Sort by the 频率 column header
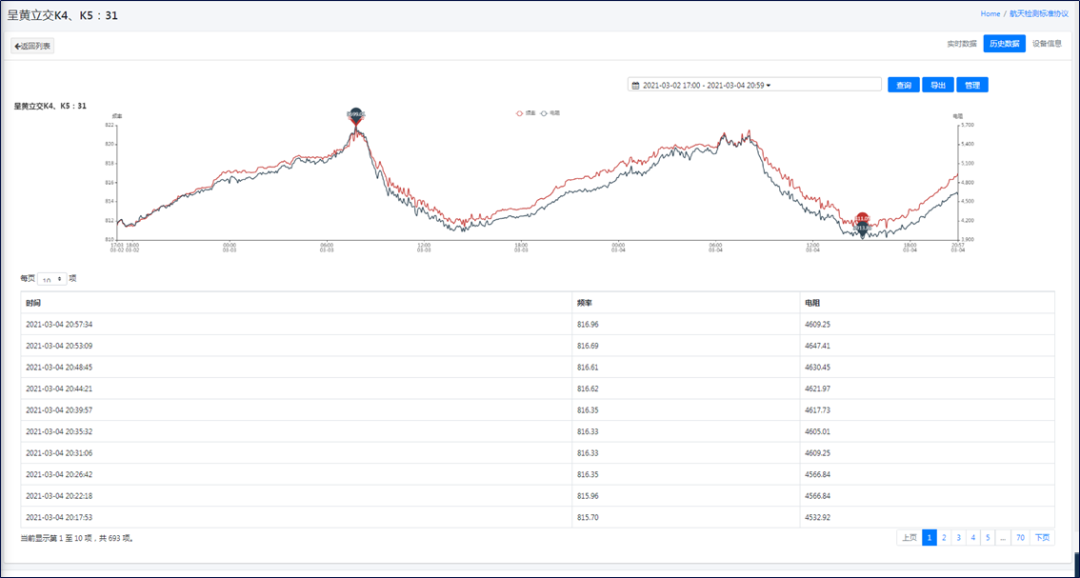The width and height of the screenshot is (1080, 578). point(686,303)
